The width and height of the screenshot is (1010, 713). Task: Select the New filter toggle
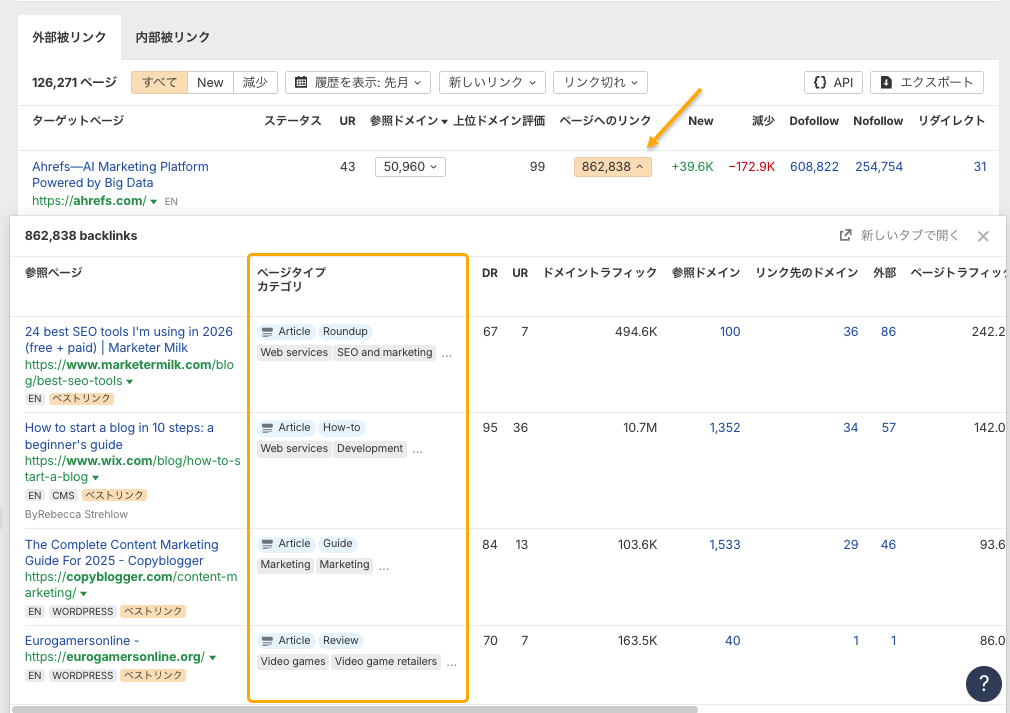coord(210,82)
